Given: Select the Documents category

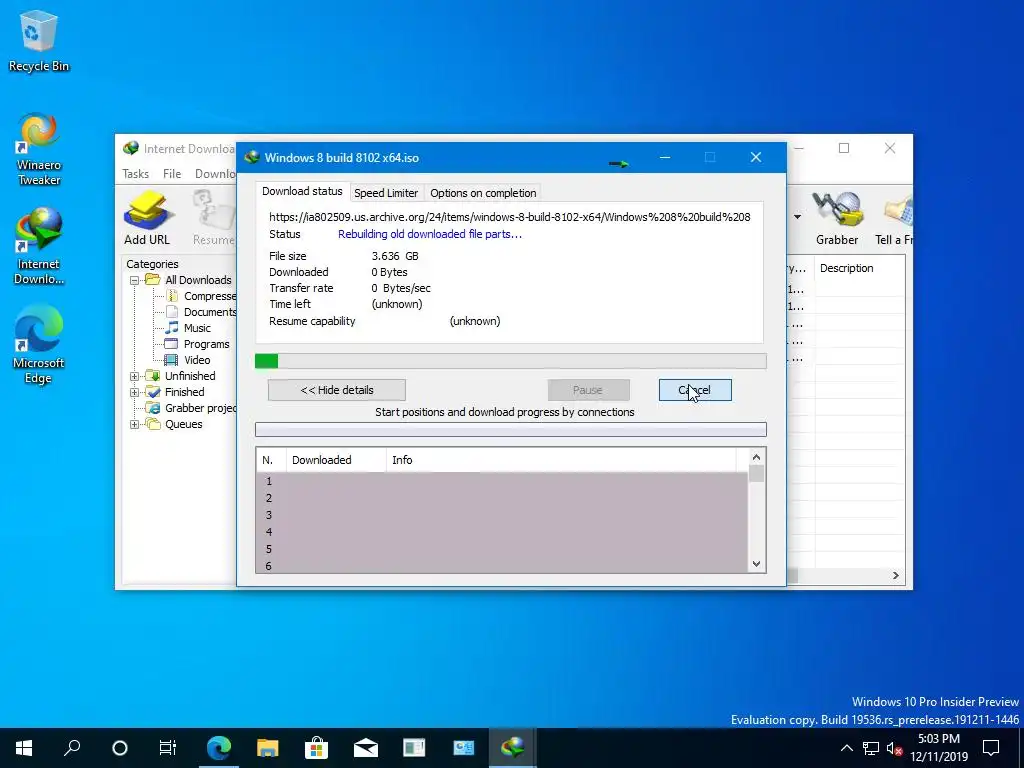Looking at the screenshot, I should pos(201,312).
